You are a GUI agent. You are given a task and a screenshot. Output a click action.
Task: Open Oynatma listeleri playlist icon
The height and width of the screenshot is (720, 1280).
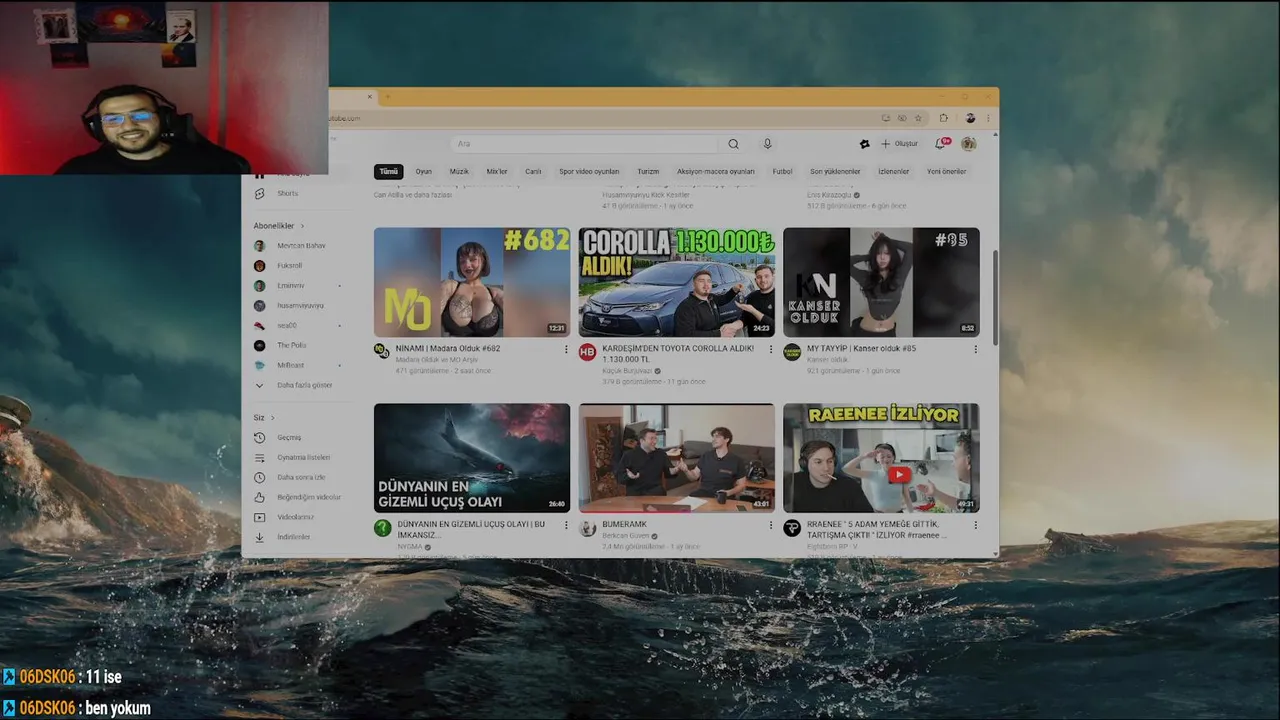[259, 457]
